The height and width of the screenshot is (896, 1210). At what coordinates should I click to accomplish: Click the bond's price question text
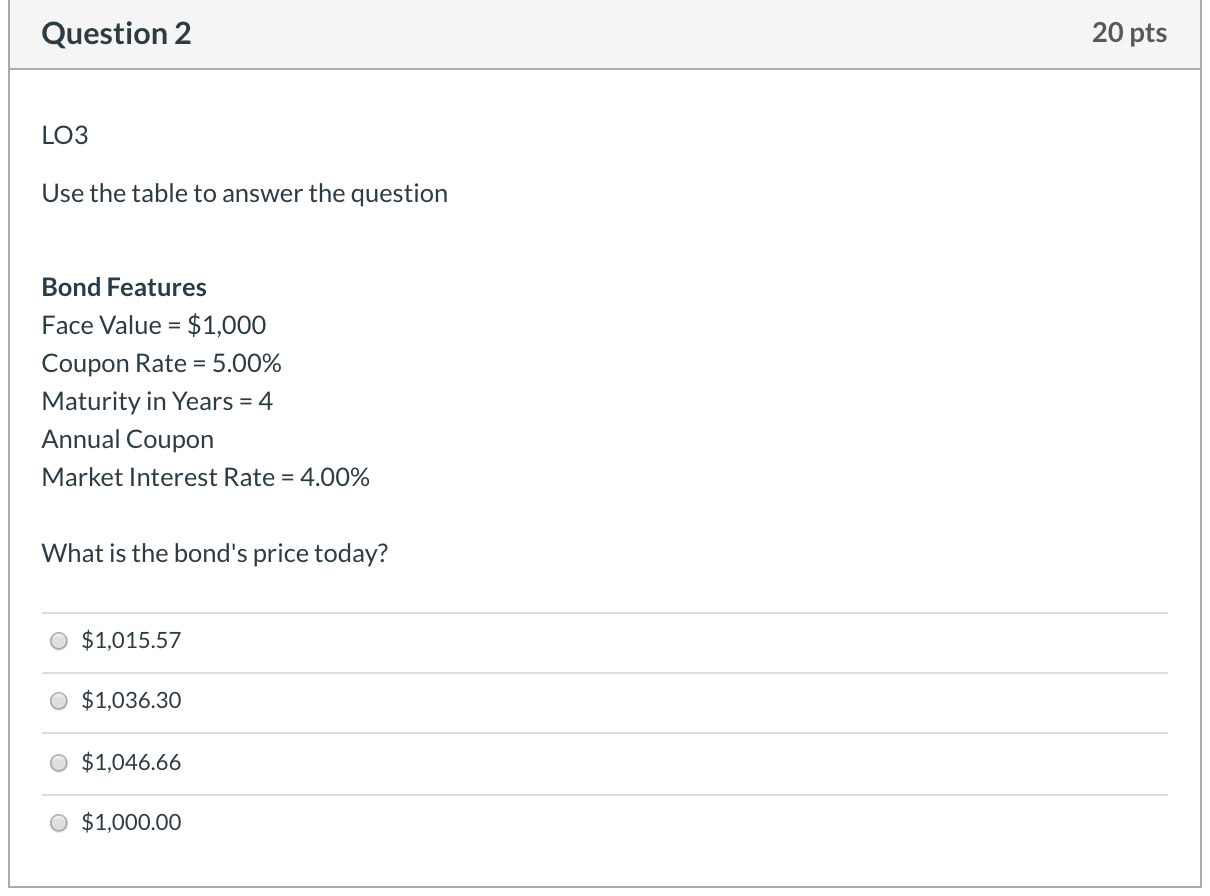point(214,553)
